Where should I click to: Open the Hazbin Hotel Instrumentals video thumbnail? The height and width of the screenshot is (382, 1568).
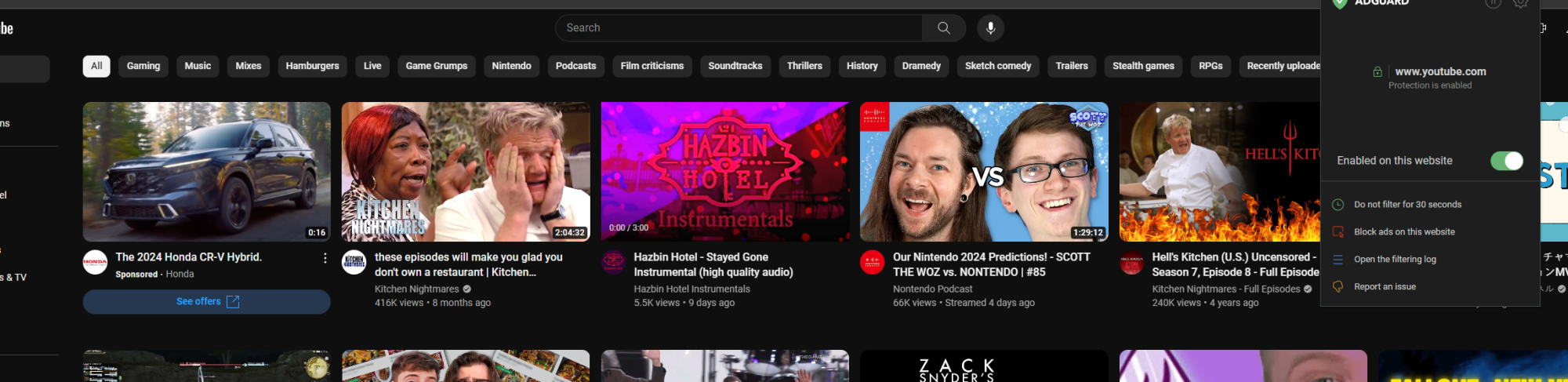point(724,171)
